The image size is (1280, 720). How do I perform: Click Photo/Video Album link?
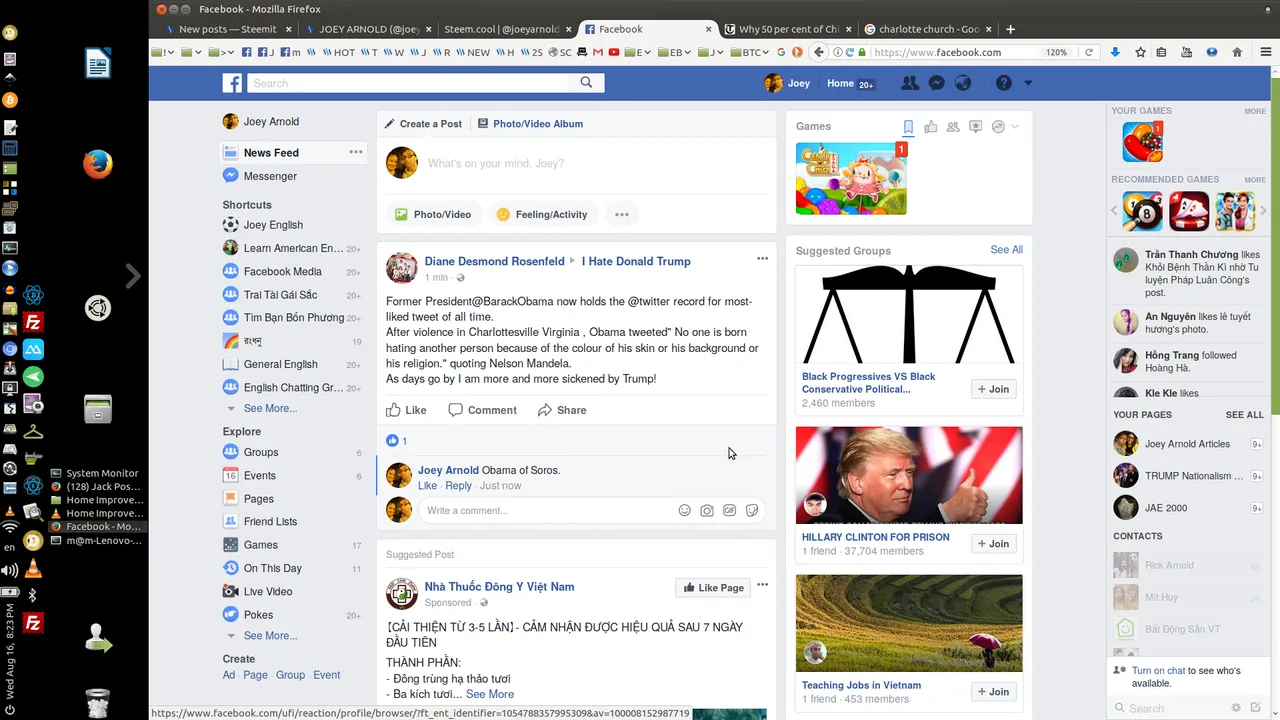[530, 124]
